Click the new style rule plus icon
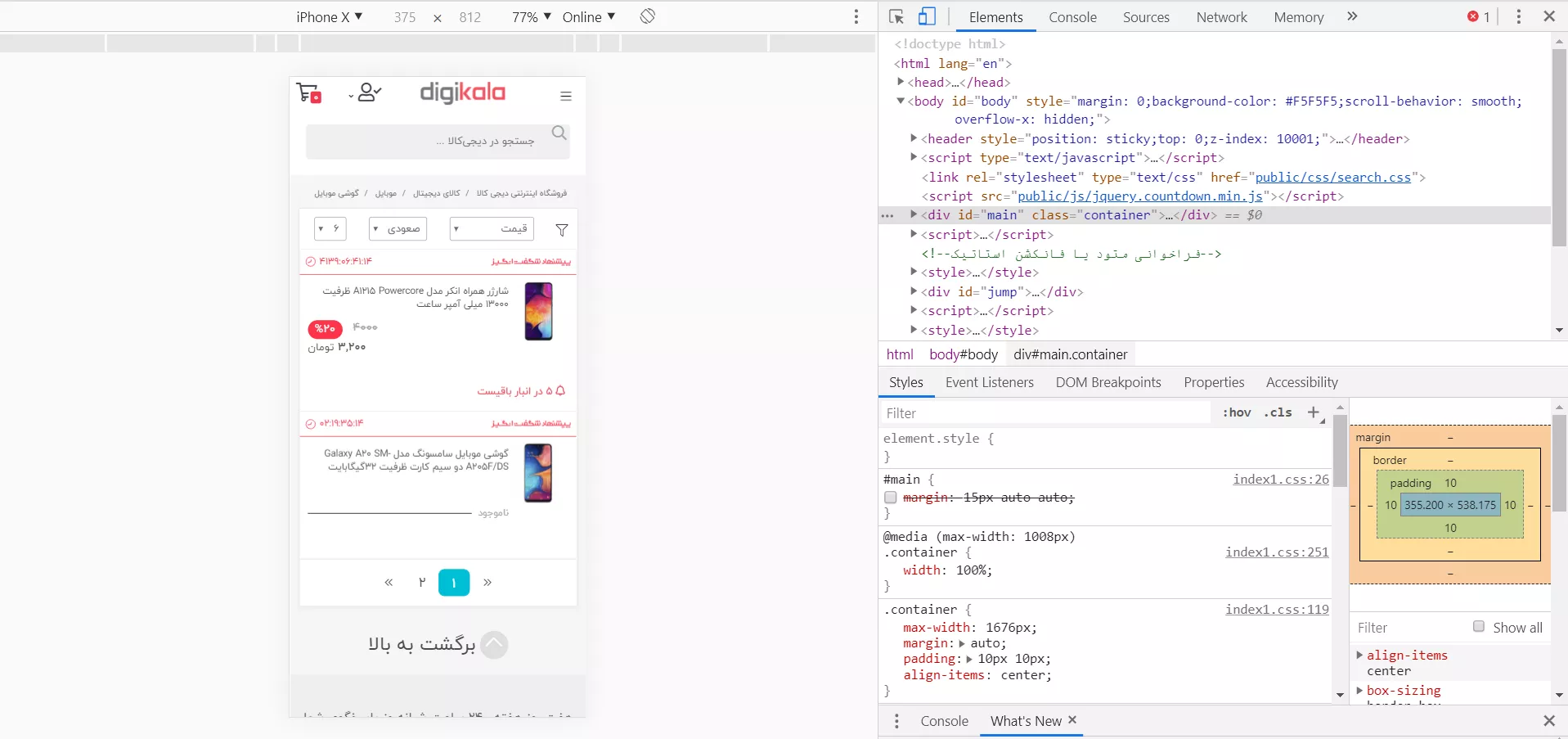The width and height of the screenshot is (1568, 739). pyautogui.click(x=1314, y=412)
